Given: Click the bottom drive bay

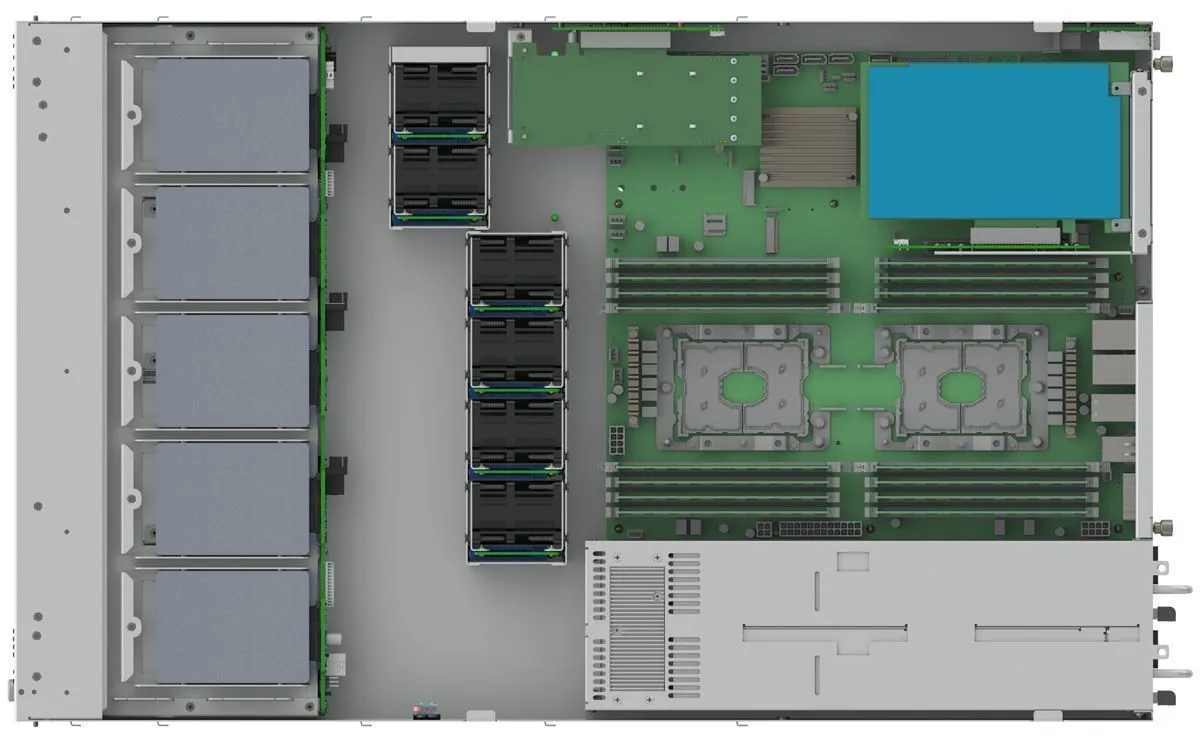Looking at the screenshot, I should (x=231, y=627).
